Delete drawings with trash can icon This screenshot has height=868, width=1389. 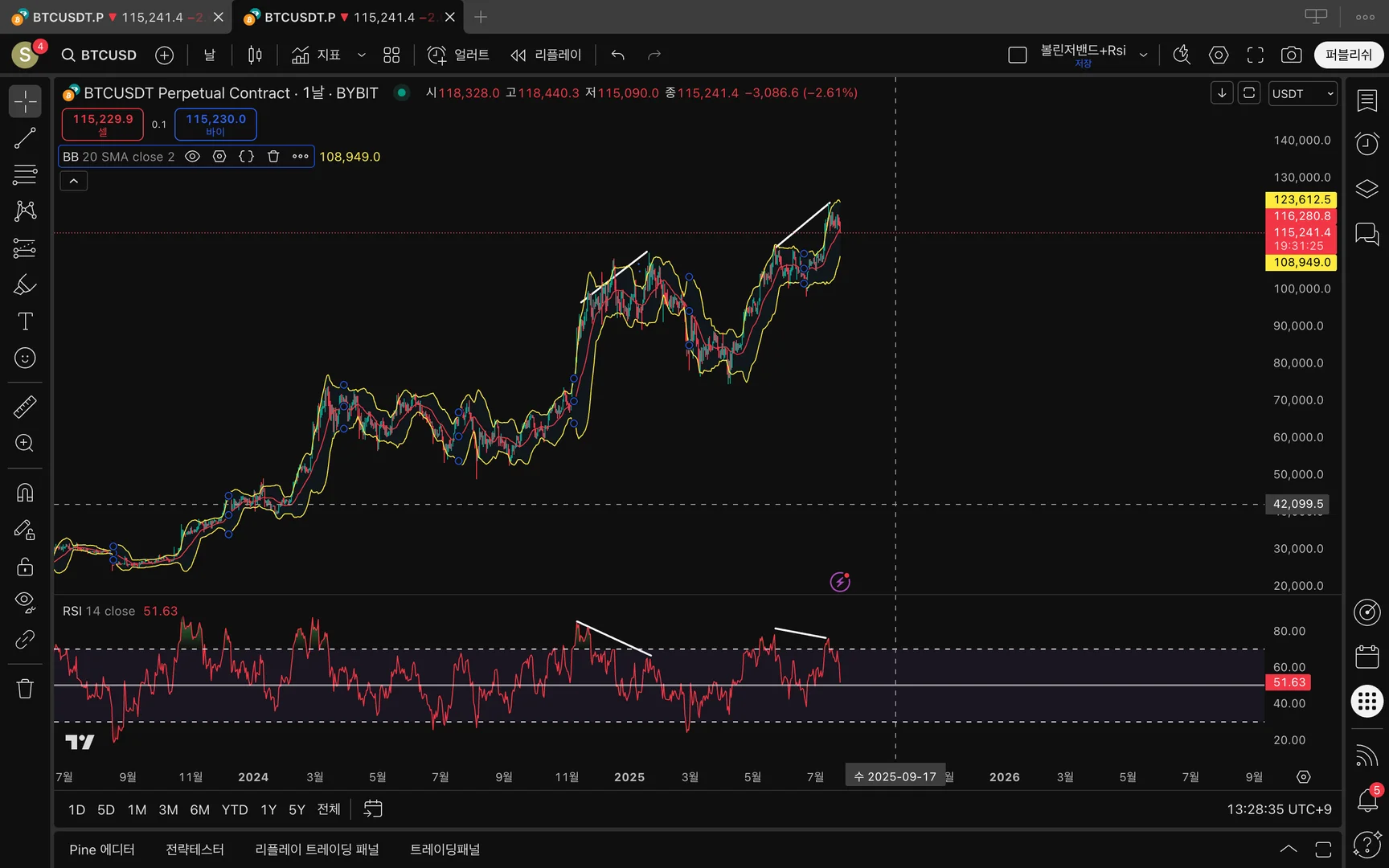pyautogui.click(x=25, y=689)
